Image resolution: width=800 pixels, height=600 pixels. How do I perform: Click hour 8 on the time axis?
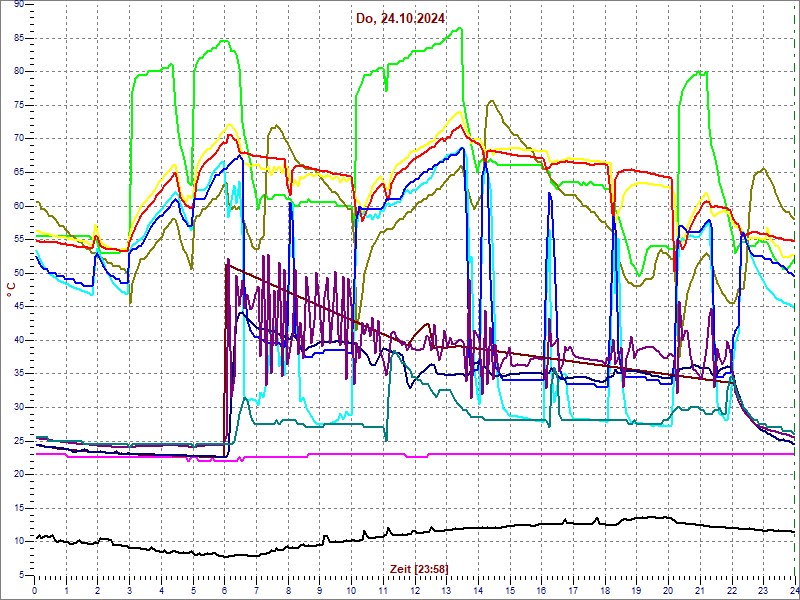tap(288, 590)
